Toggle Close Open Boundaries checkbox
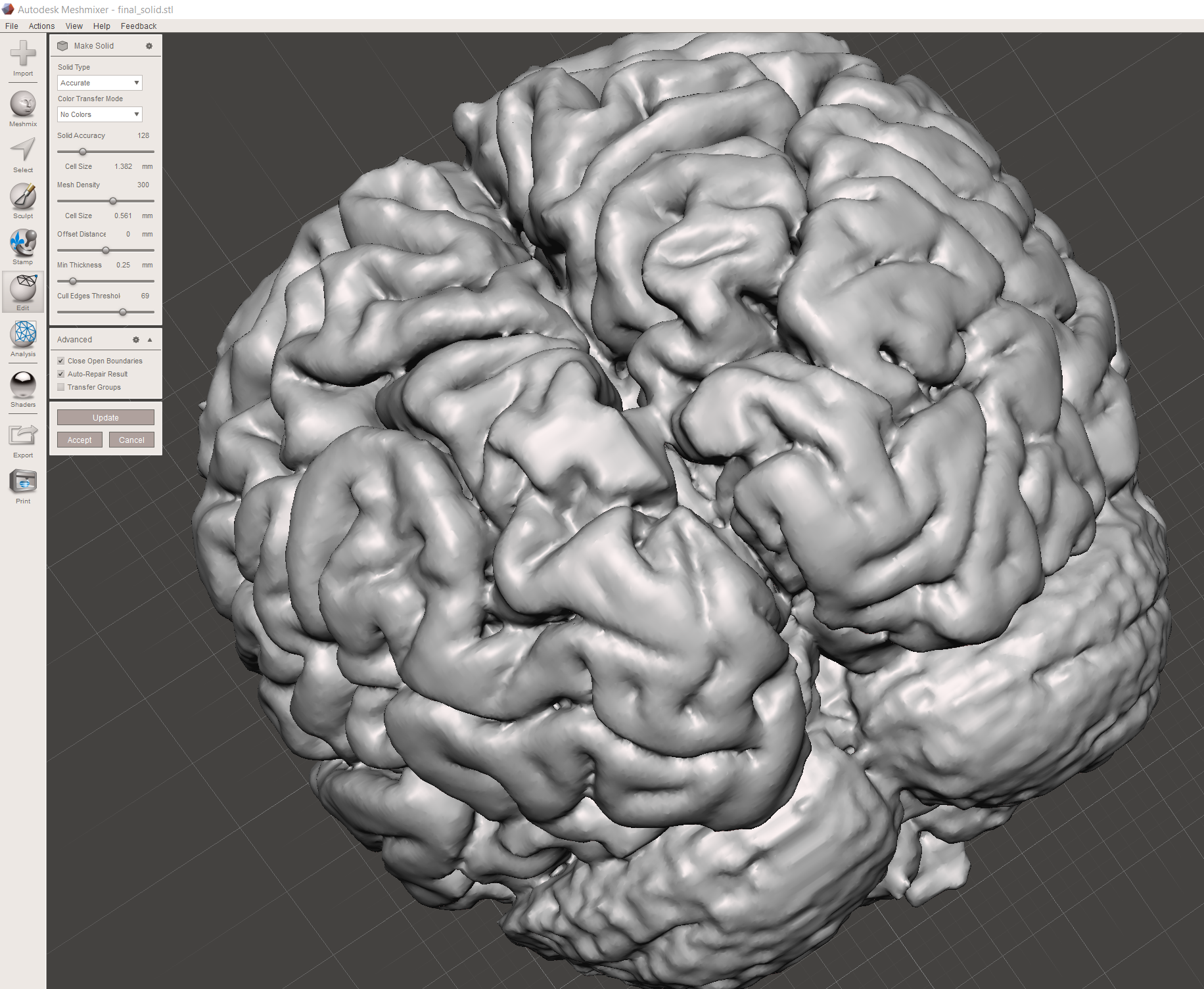The image size is (1204, 989). point(61,361)
